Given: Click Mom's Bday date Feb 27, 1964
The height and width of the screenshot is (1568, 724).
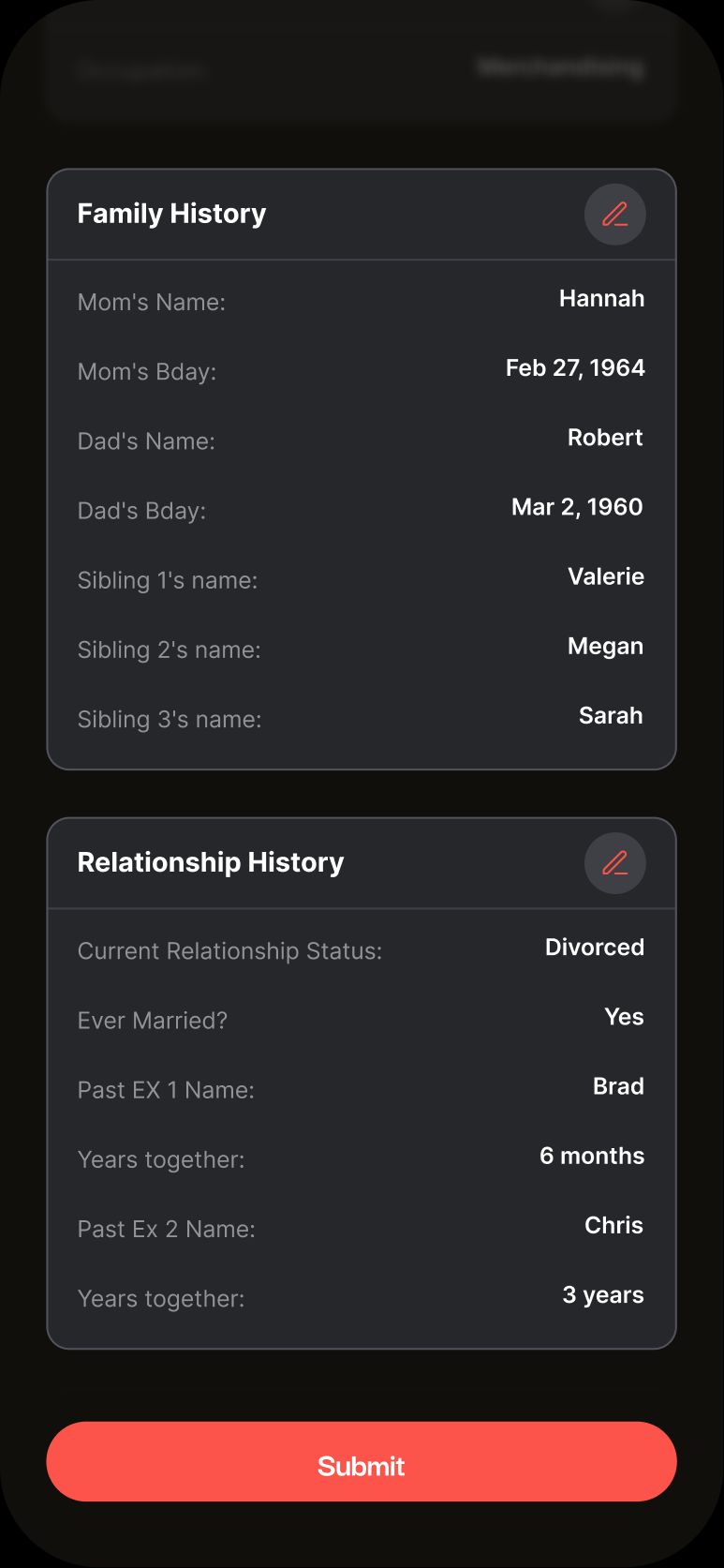Looking at the screenshot, I should [575, 368].
